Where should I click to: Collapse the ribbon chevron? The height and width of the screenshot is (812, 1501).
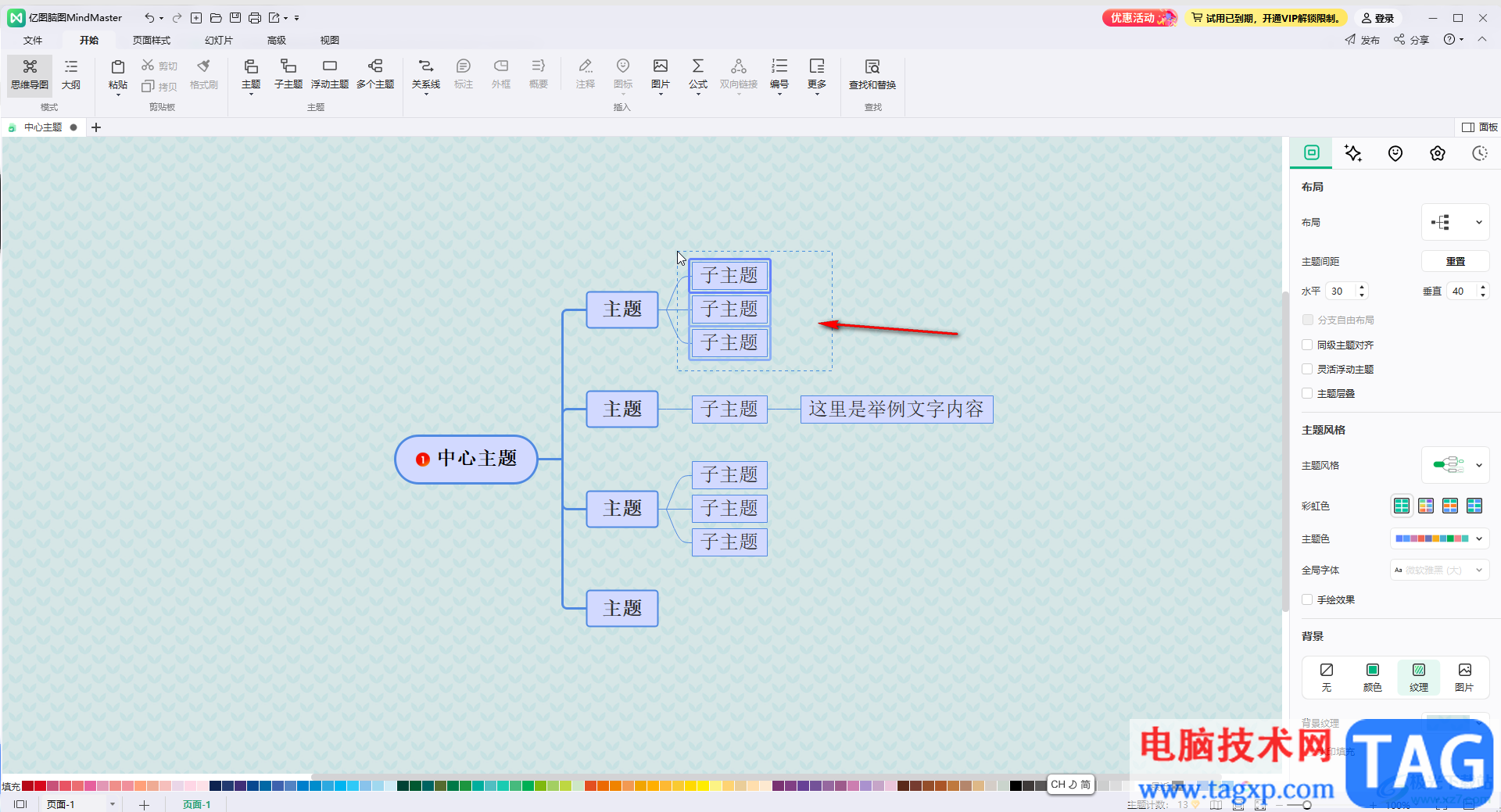pos(1482,39)
